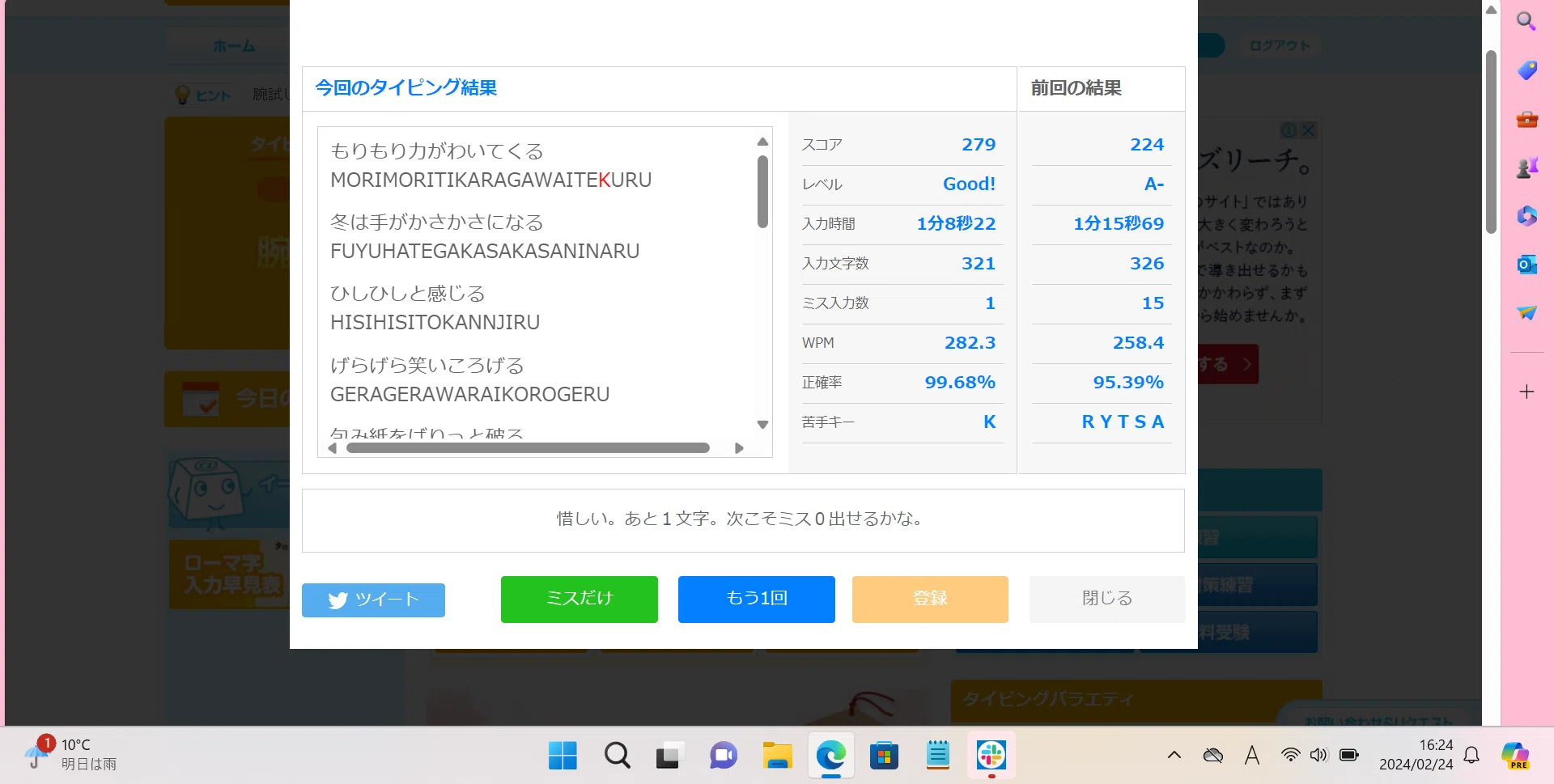Open taskbar search magnifier
The width and height of the screenshot is (1554, 784).
[617, 756]
